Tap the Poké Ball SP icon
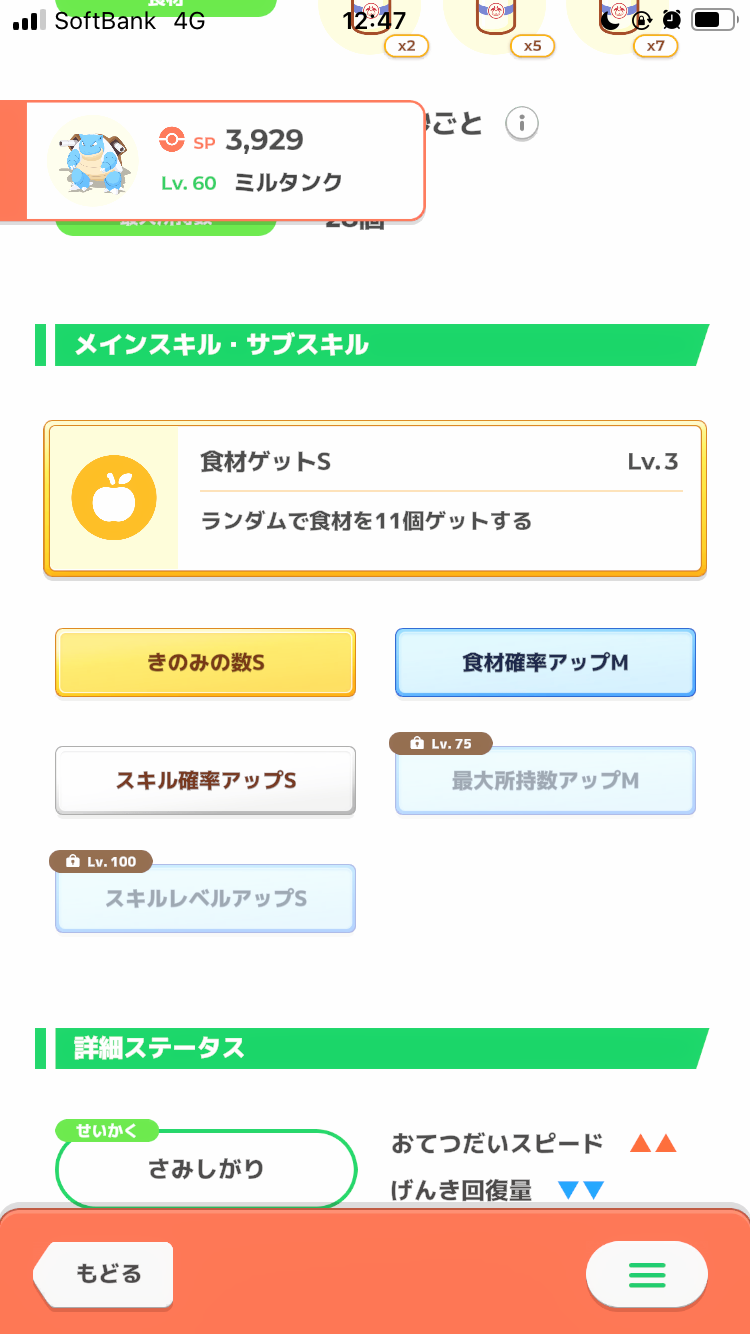Screen dimensions: 750x1334 coord(171,141)
